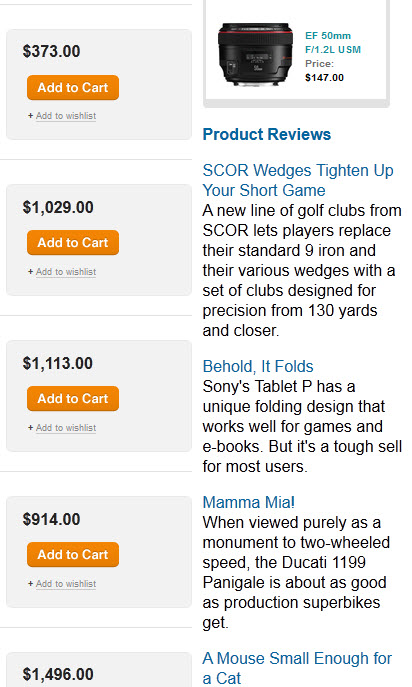Add the $1,029.00 item to wishlist
Image resolution: width=412 pixels, height=687 pixels.
66,272
